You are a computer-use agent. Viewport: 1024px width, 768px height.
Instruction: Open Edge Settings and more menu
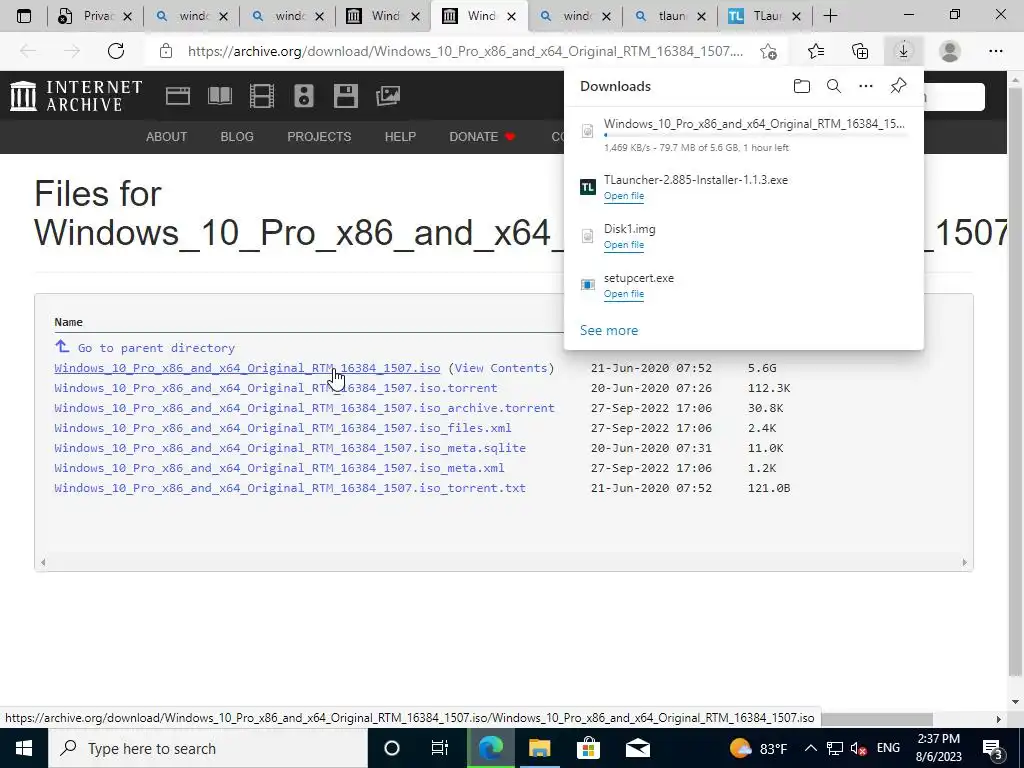(995, 51)
